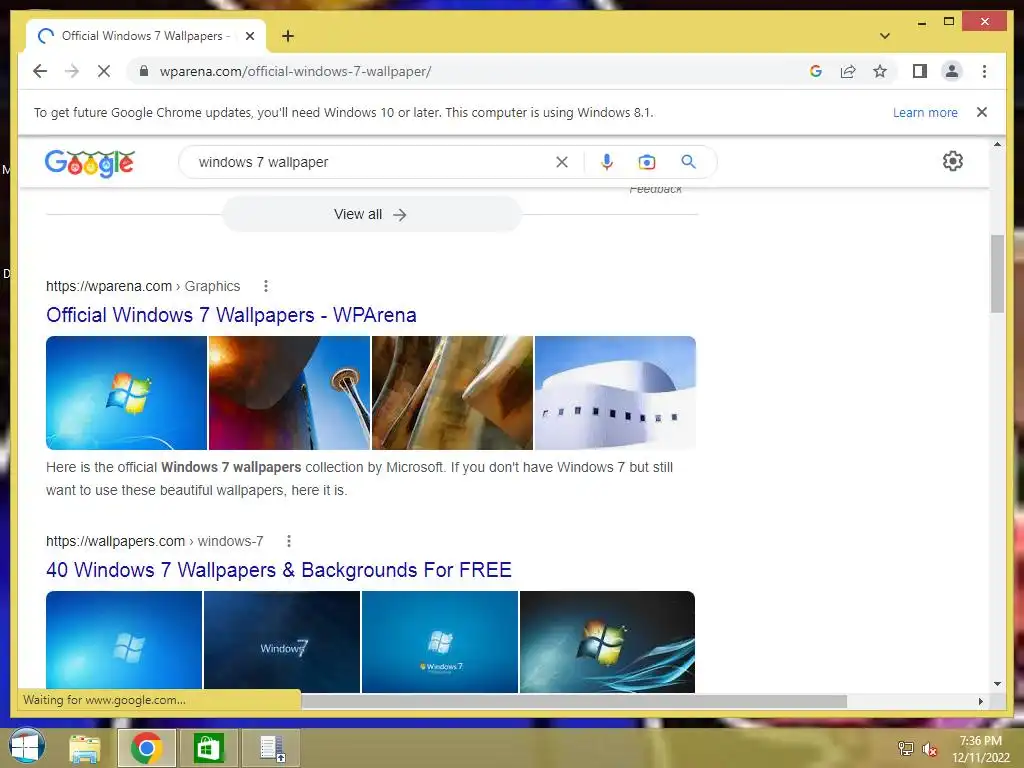Open the Windows 7 Professional blue thumbnail

440,641
